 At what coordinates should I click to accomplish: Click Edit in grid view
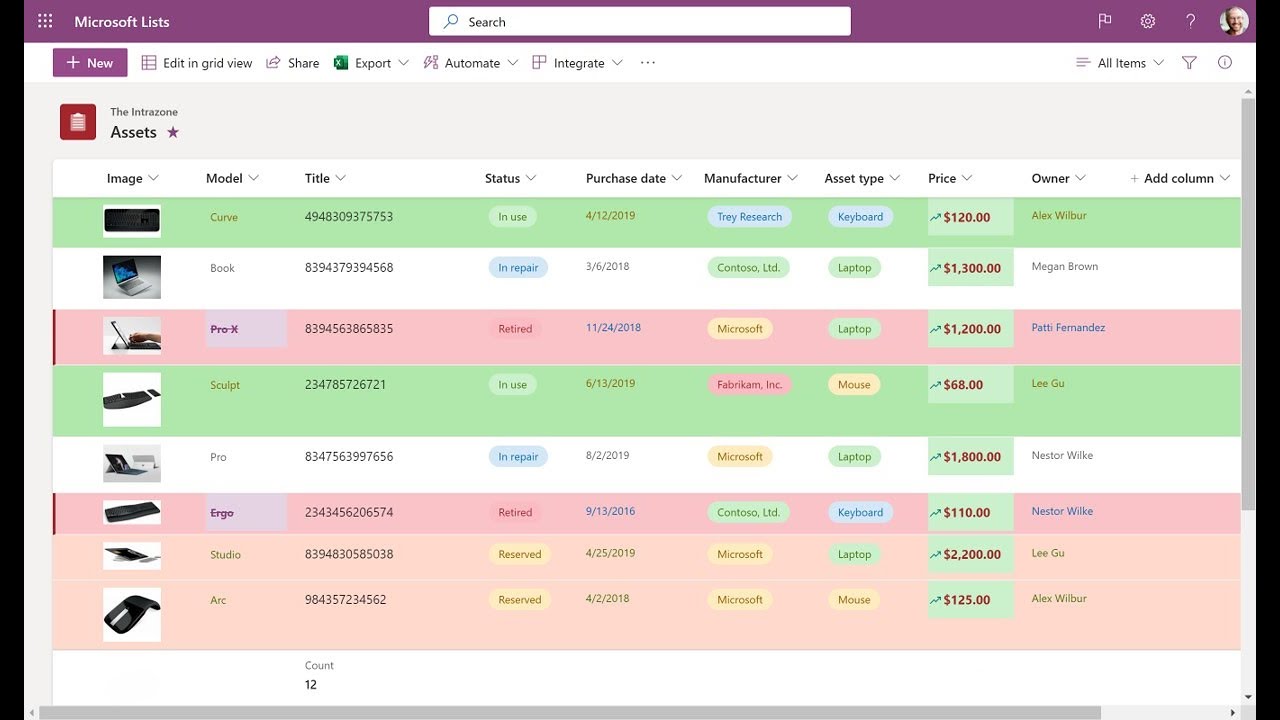point(197,62)
